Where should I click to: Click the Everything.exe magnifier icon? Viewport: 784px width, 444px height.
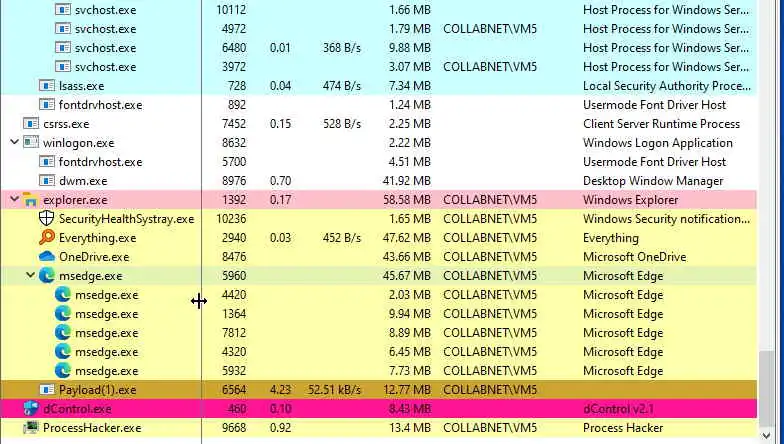[x=46, y=238]
